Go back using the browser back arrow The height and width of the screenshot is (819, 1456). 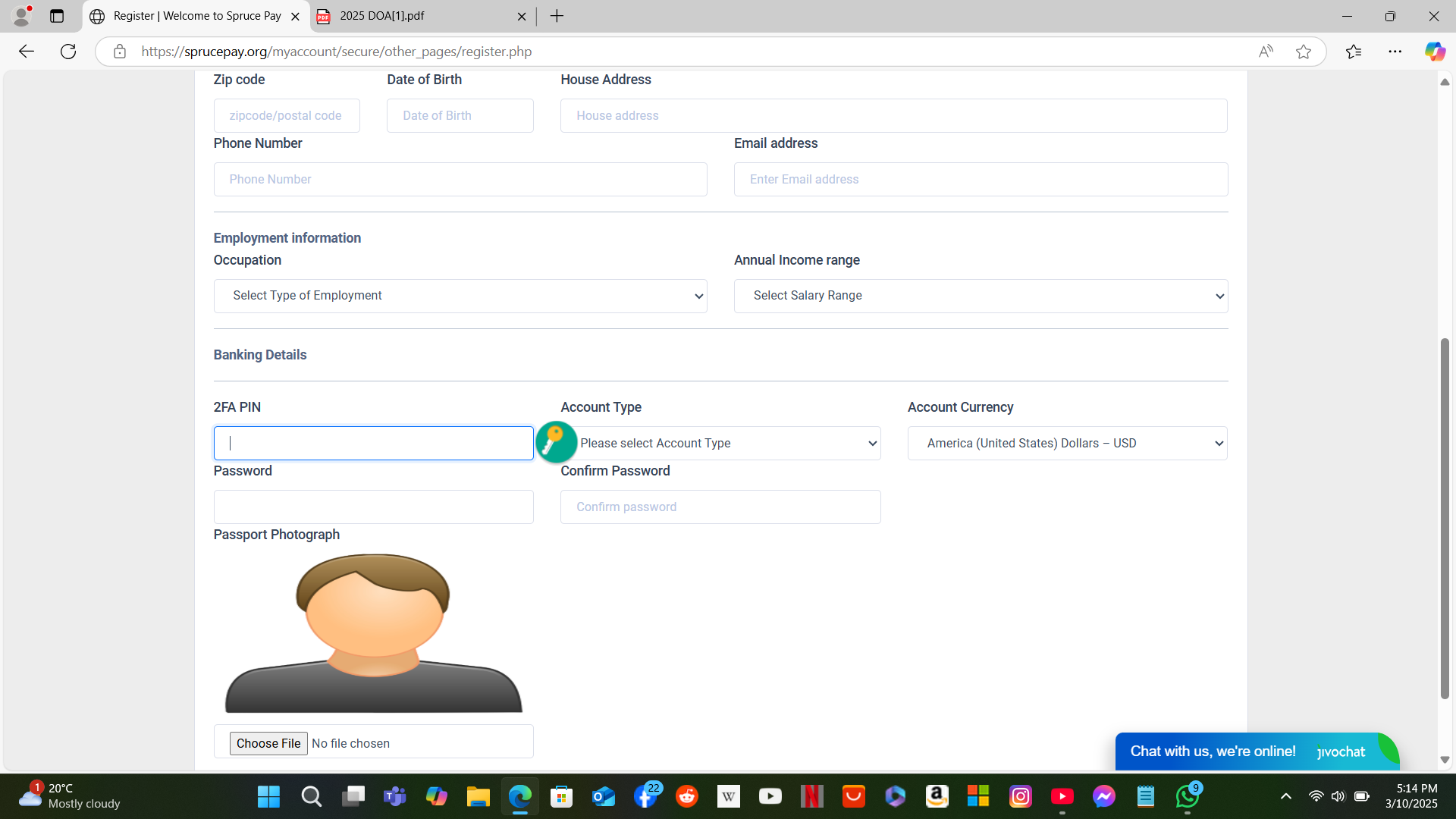[27, 52]
